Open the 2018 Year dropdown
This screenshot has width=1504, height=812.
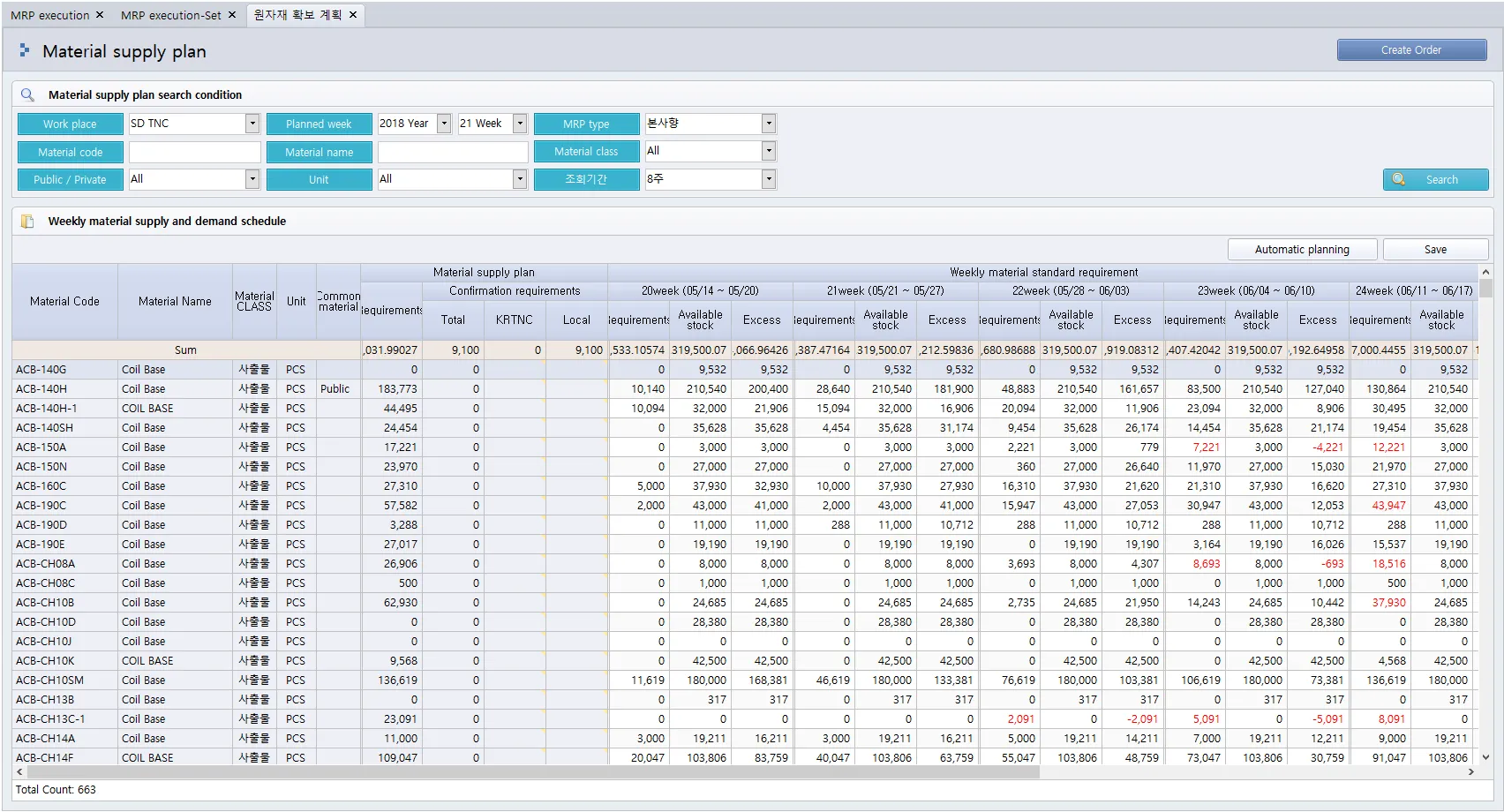coord(444,124)
